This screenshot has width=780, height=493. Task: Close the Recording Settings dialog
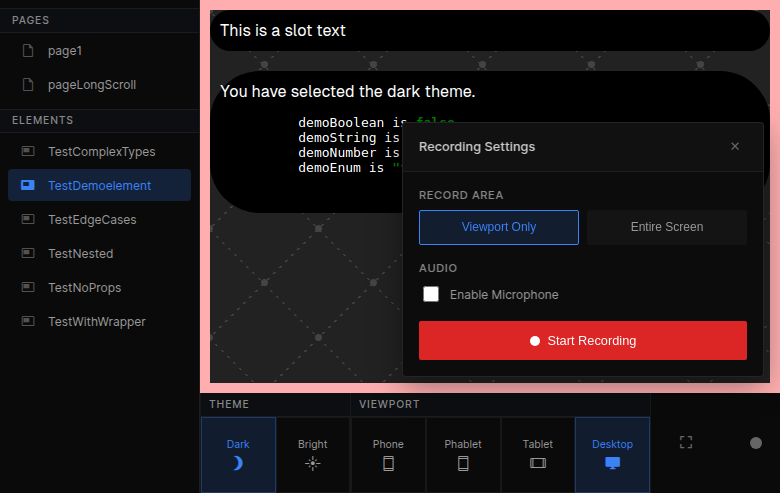pos(735,146)
